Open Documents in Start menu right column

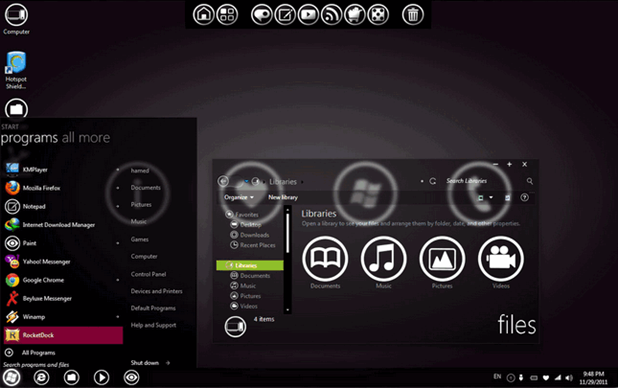(x=145, y=188)
